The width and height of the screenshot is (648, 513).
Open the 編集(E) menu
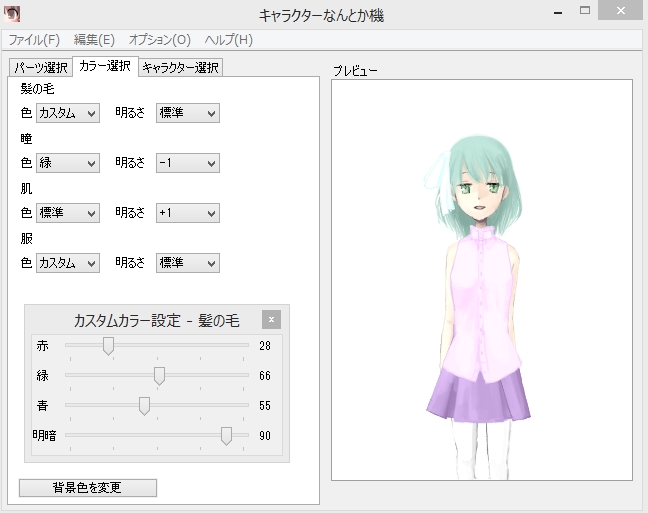94,40
